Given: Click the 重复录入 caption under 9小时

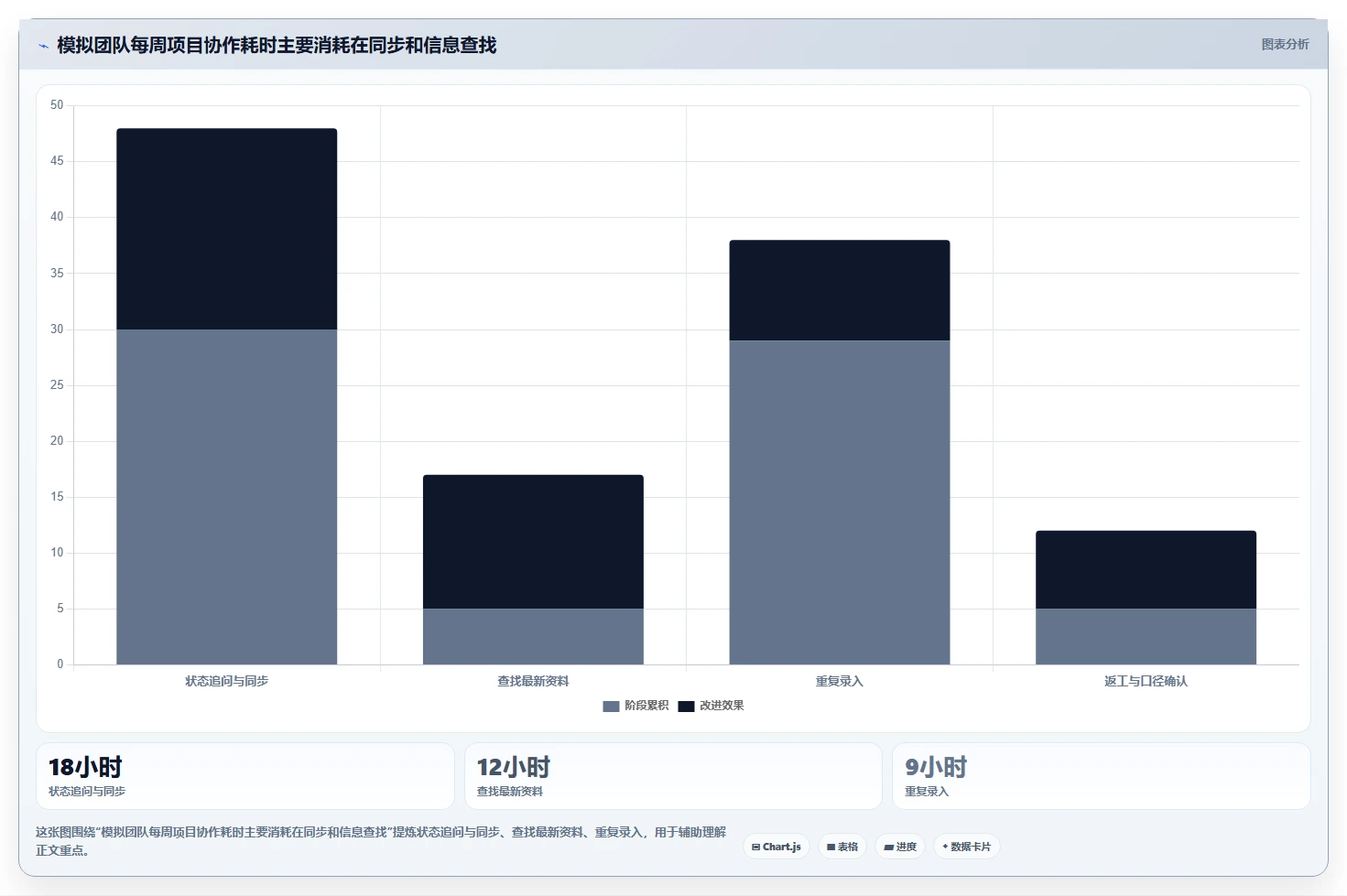Looking at the screenshot, I should coord(927,792).
